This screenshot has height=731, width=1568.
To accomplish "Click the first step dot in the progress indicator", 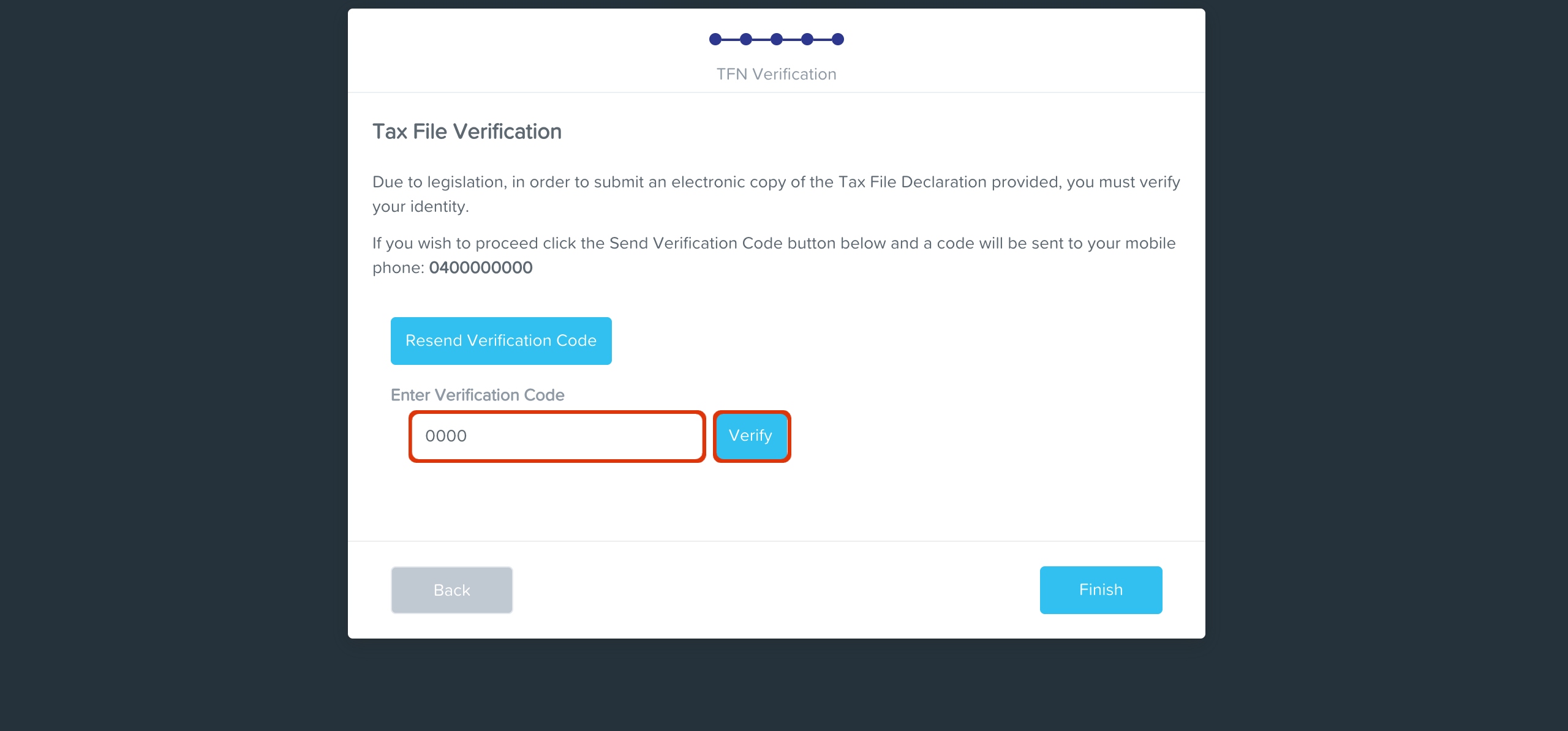I will [x=715, y=39].
